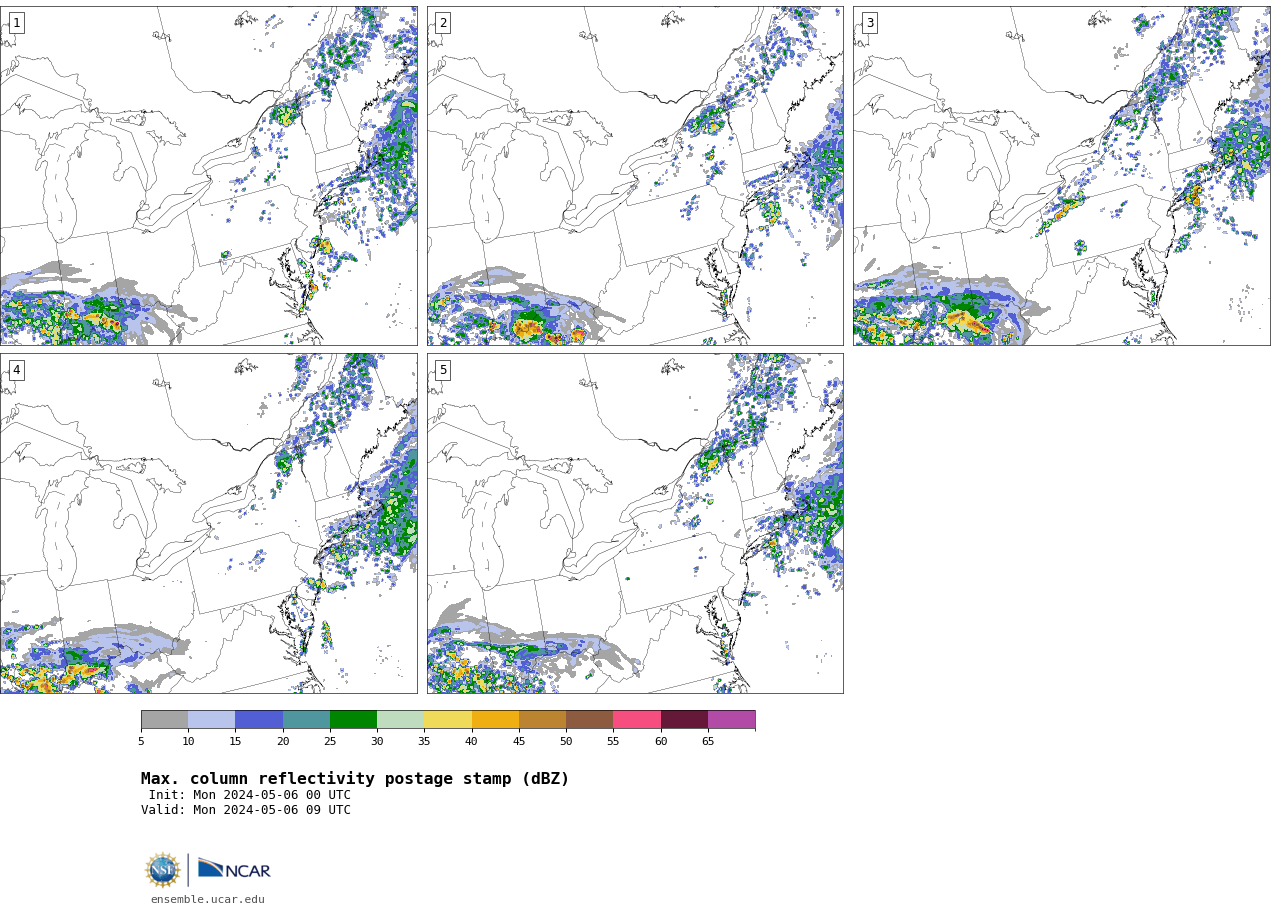Open ensemble member 4 reflectivity map
Screen dimensions: 1280x910
coord(208,523)
